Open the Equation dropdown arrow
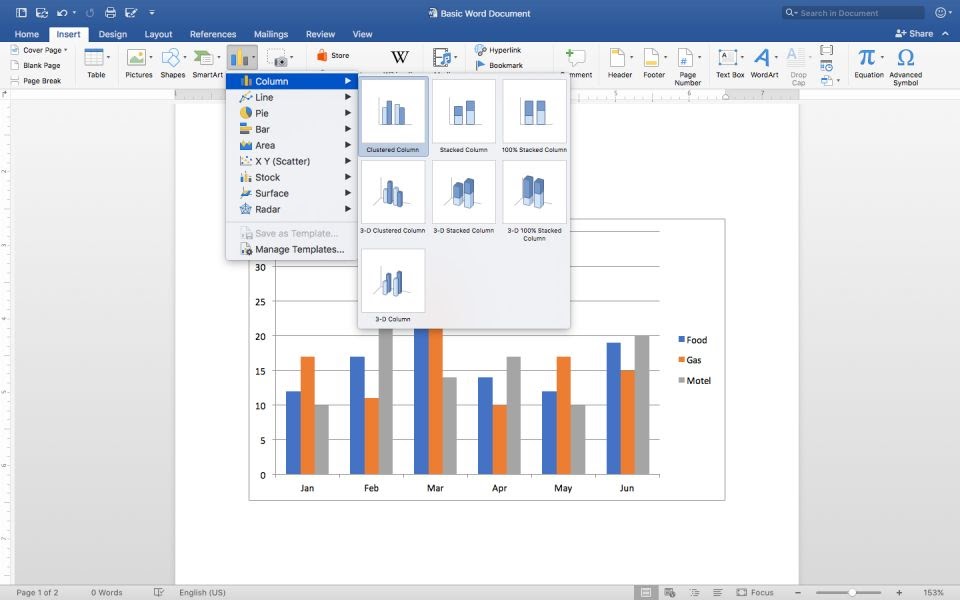 [x=882, y=57]
